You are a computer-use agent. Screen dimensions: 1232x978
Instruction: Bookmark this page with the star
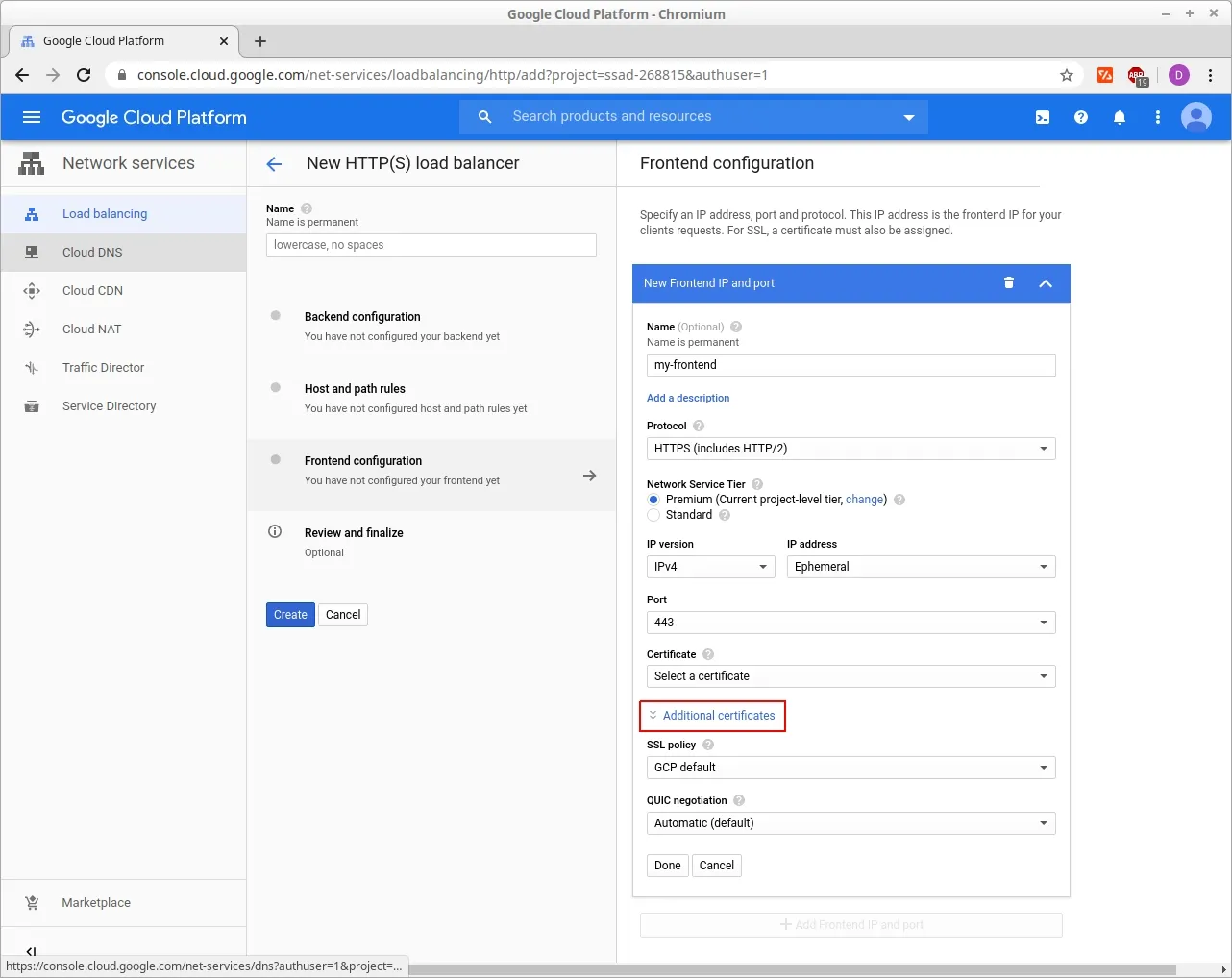1067,75
